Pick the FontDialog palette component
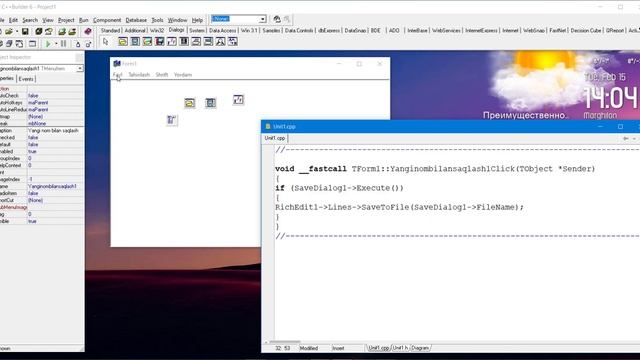The image size is (640, 360). [172, 42]
